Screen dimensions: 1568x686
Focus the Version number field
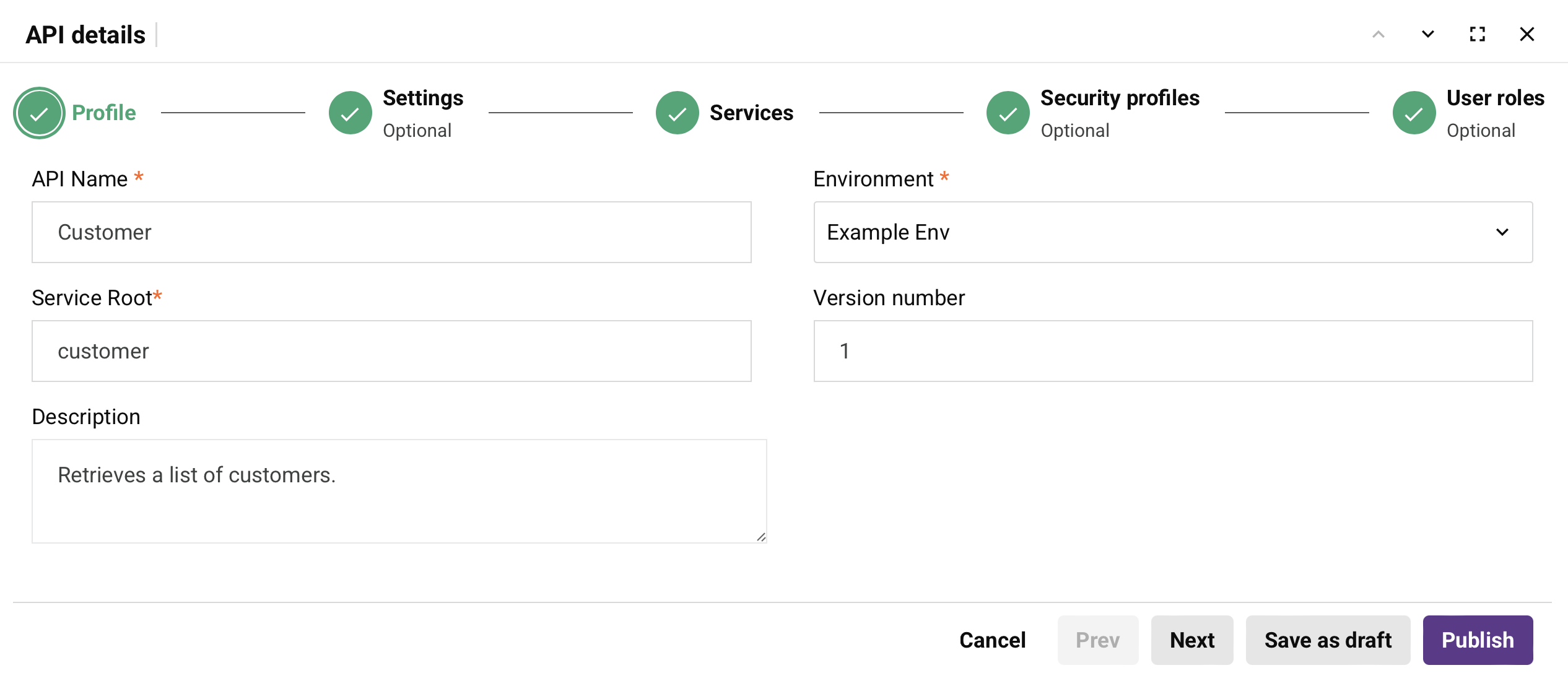[x=1173, y=351]
